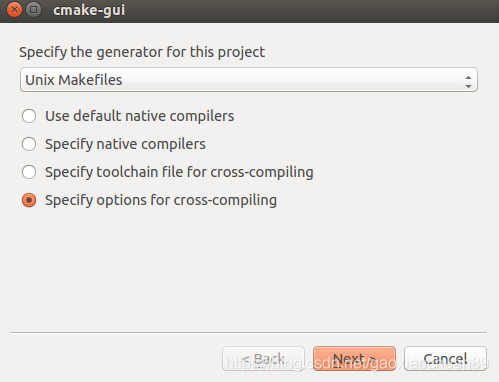Go to the previous step with Back
The height and width of the screenshot is (382, 499).
(x=263, y=359)
